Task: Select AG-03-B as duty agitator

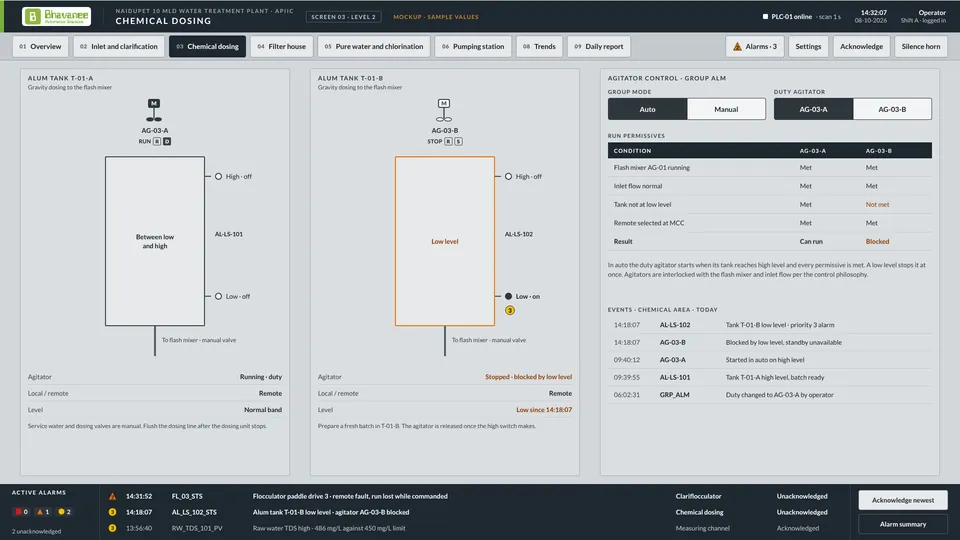Action: click(892, 109)
